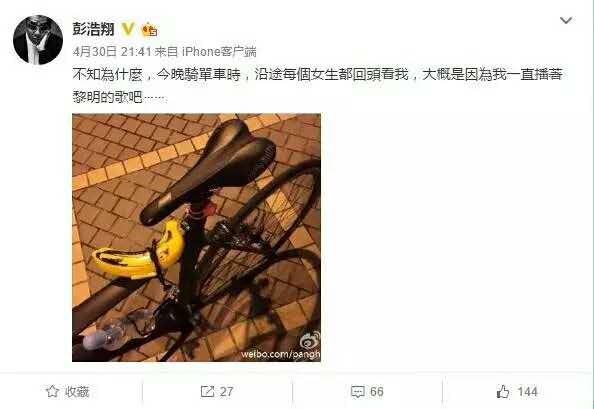The height and width of the screenshot is (409, 594).
Task: Expand the post options chevron menu
Action: pos(566,20)
